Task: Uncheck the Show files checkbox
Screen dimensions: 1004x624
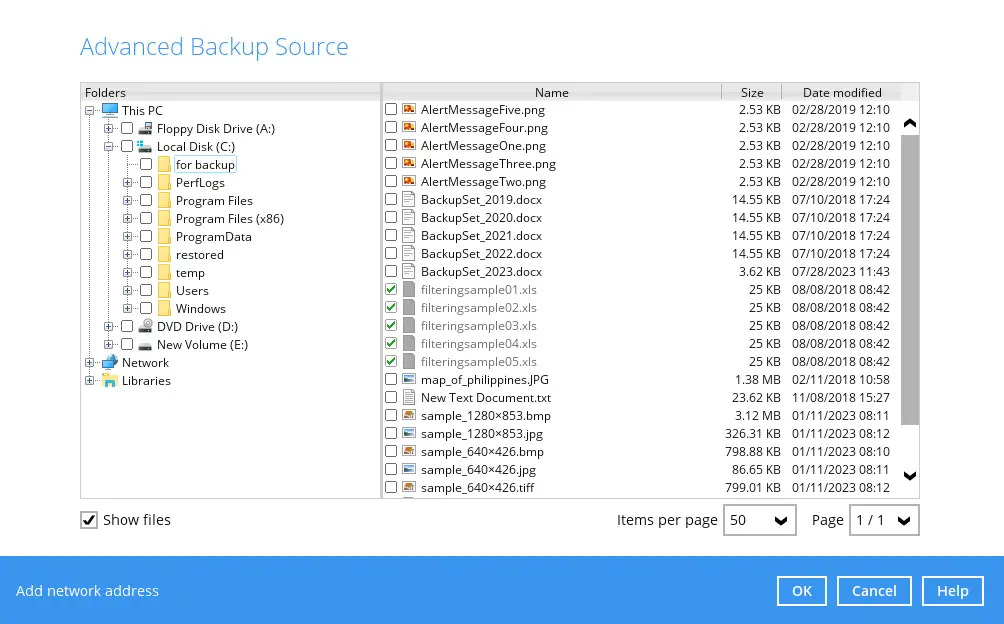Action: 89,520
